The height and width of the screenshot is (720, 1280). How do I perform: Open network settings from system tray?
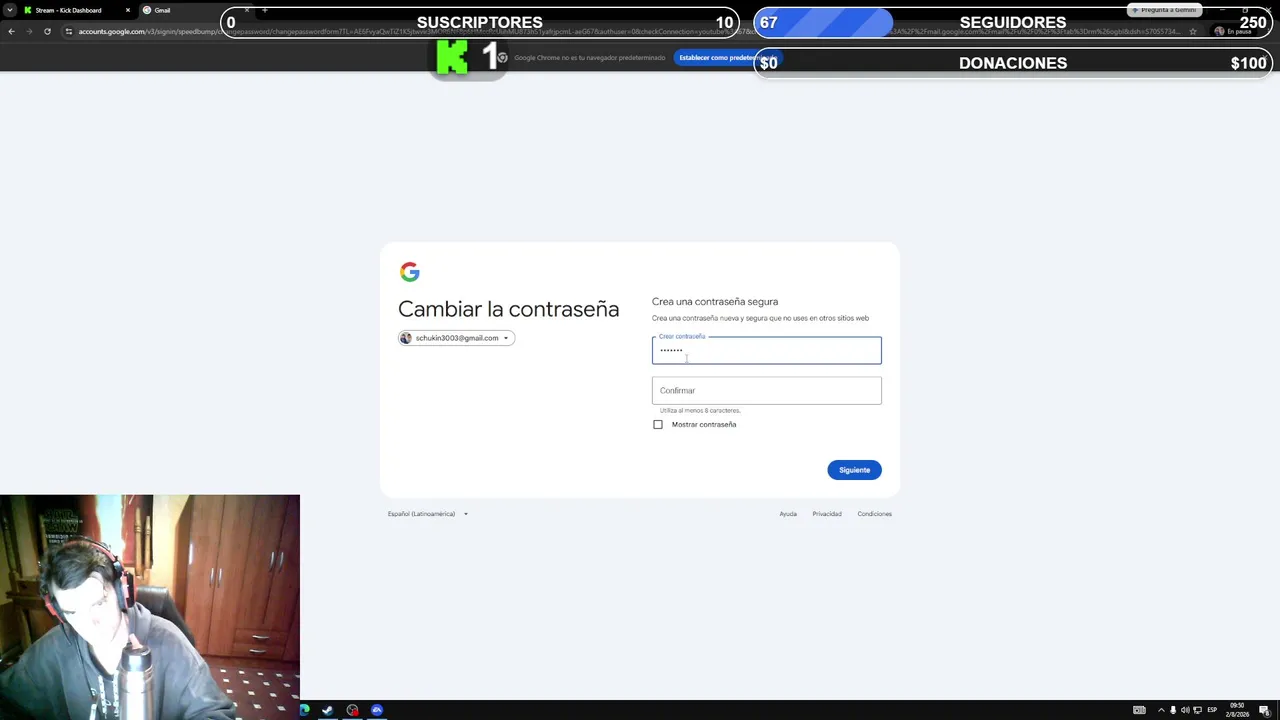tap(1197, 710)
